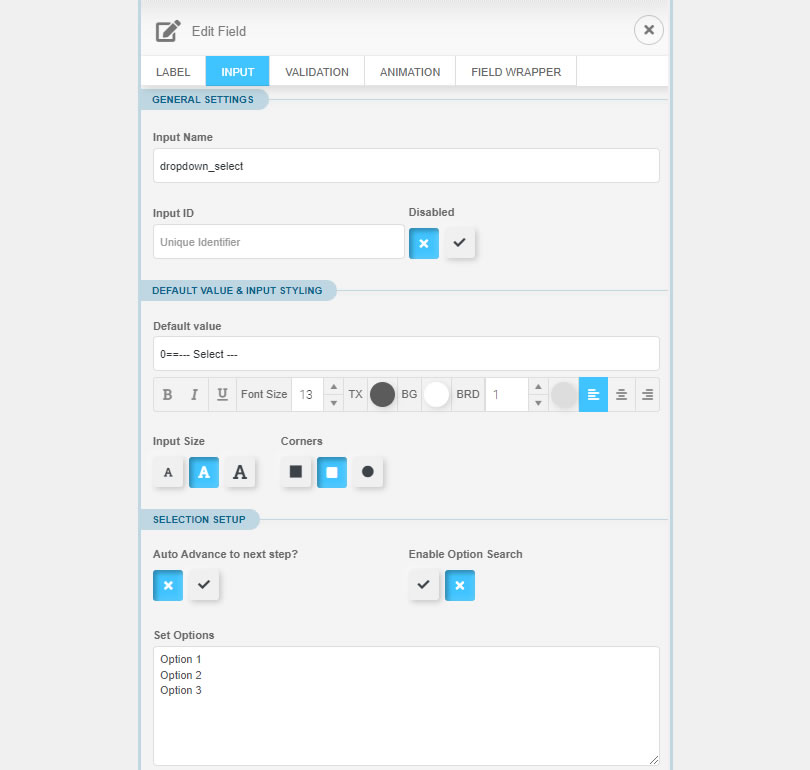810x770 pixels.
Task: Open the TX text color picker
Action: [x=382, y=395]
